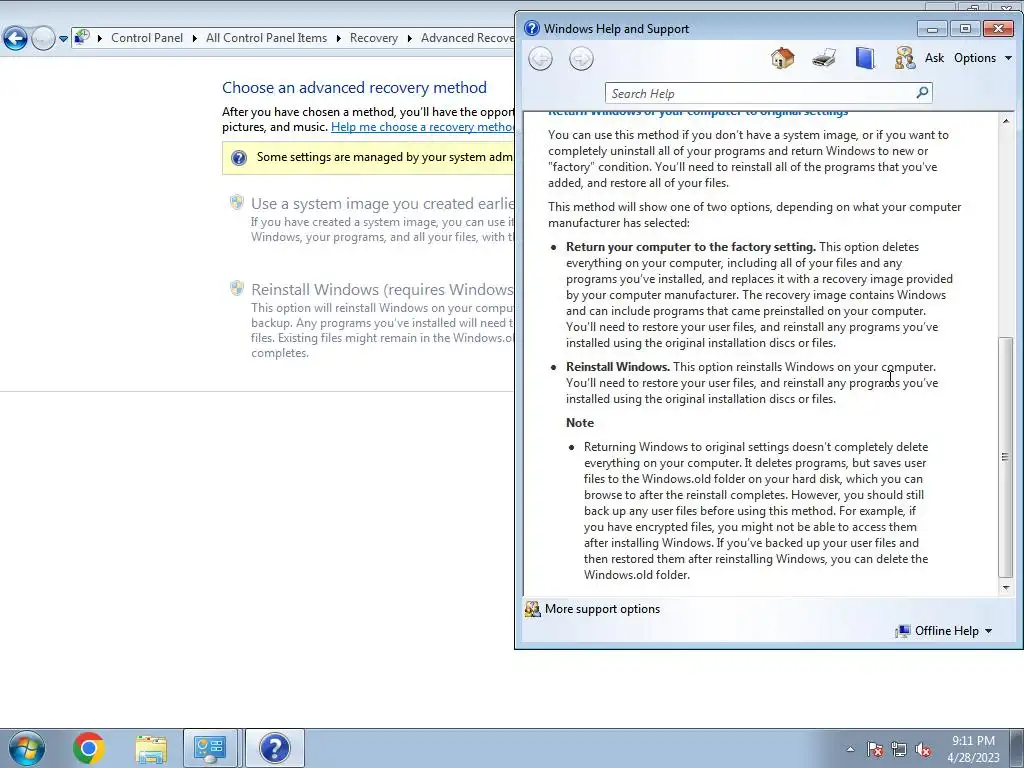The width and height of the screenshot is (1024, 768).
Task: Open the Windows Start menu
Action: pos(27,748)
